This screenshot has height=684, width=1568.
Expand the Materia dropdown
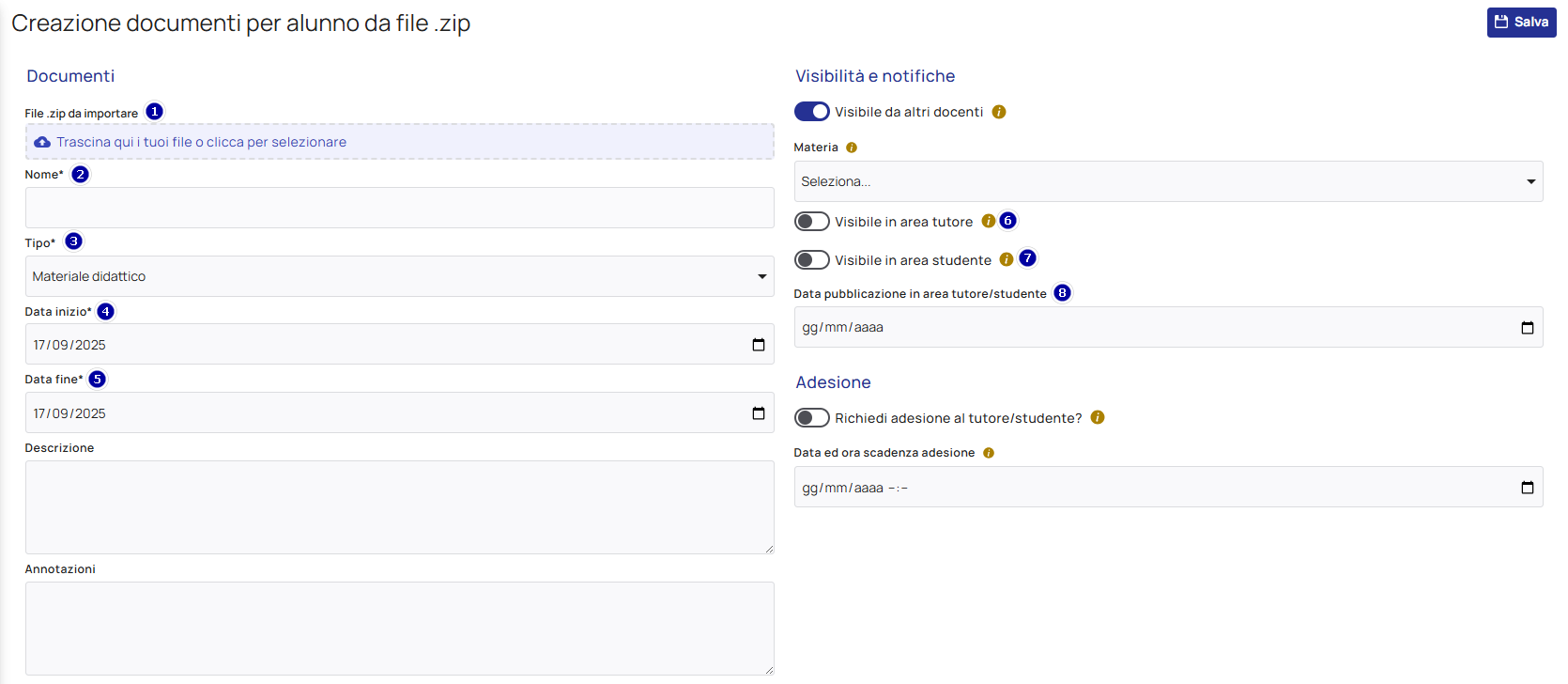click(1169, 181)
